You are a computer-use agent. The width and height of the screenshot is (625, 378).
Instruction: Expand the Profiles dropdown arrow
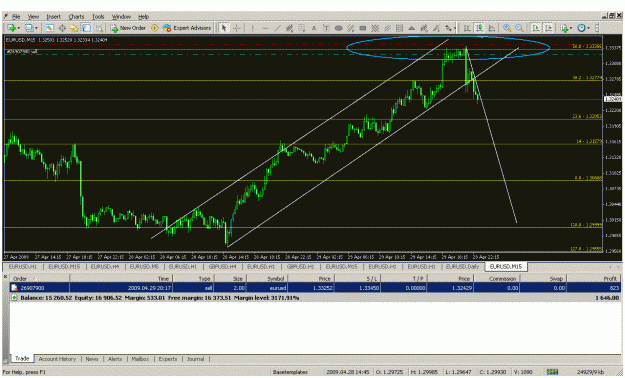coord(36,28)
